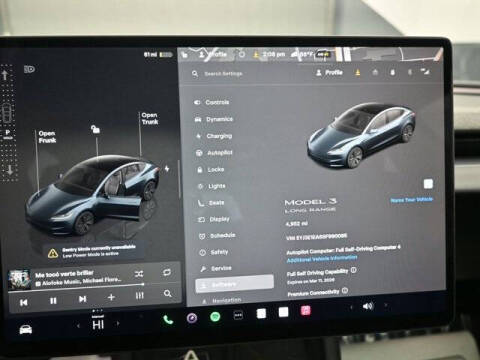Open media search with the magnifier icon

coord(168,293)
